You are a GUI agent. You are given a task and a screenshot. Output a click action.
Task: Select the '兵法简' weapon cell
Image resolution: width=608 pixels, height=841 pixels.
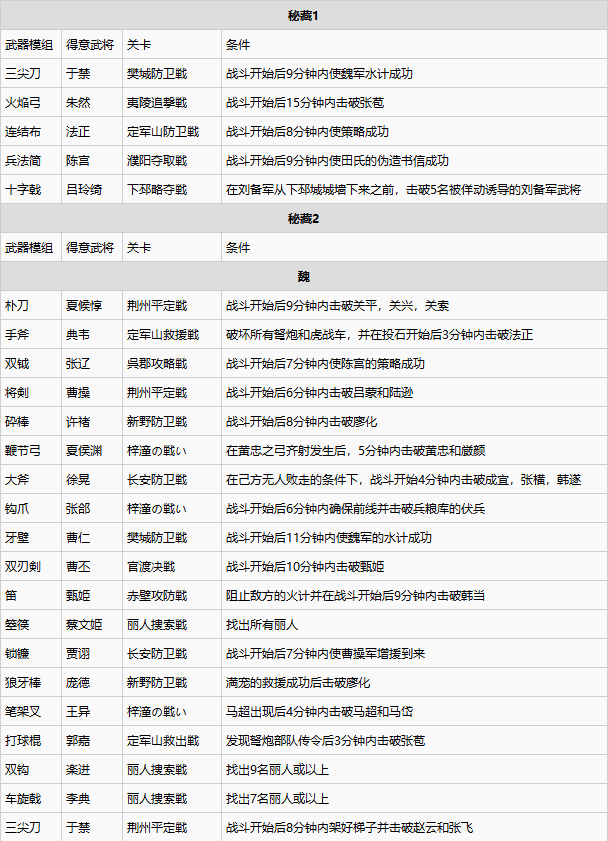click(x=31, y=160)
